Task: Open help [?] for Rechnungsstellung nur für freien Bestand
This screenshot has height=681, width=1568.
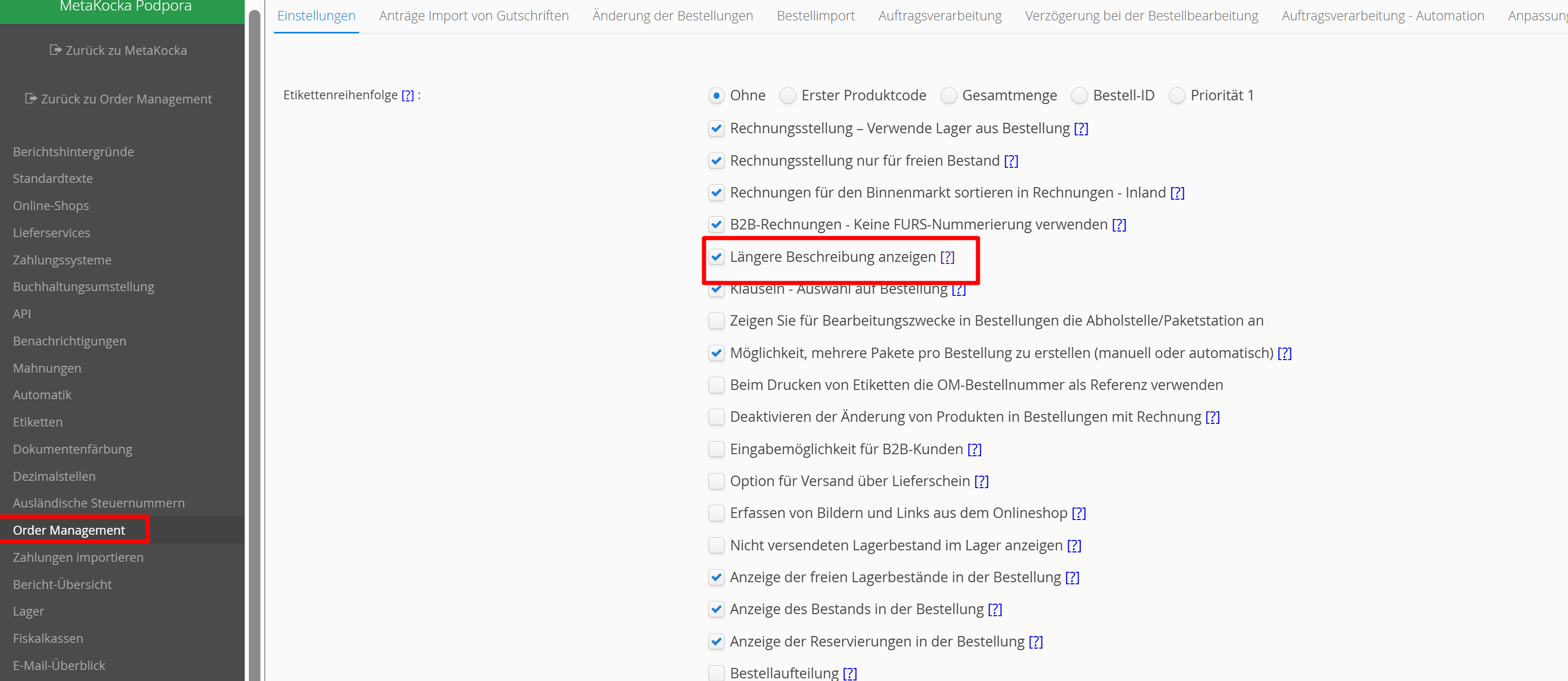Action: coord(1011,160)
